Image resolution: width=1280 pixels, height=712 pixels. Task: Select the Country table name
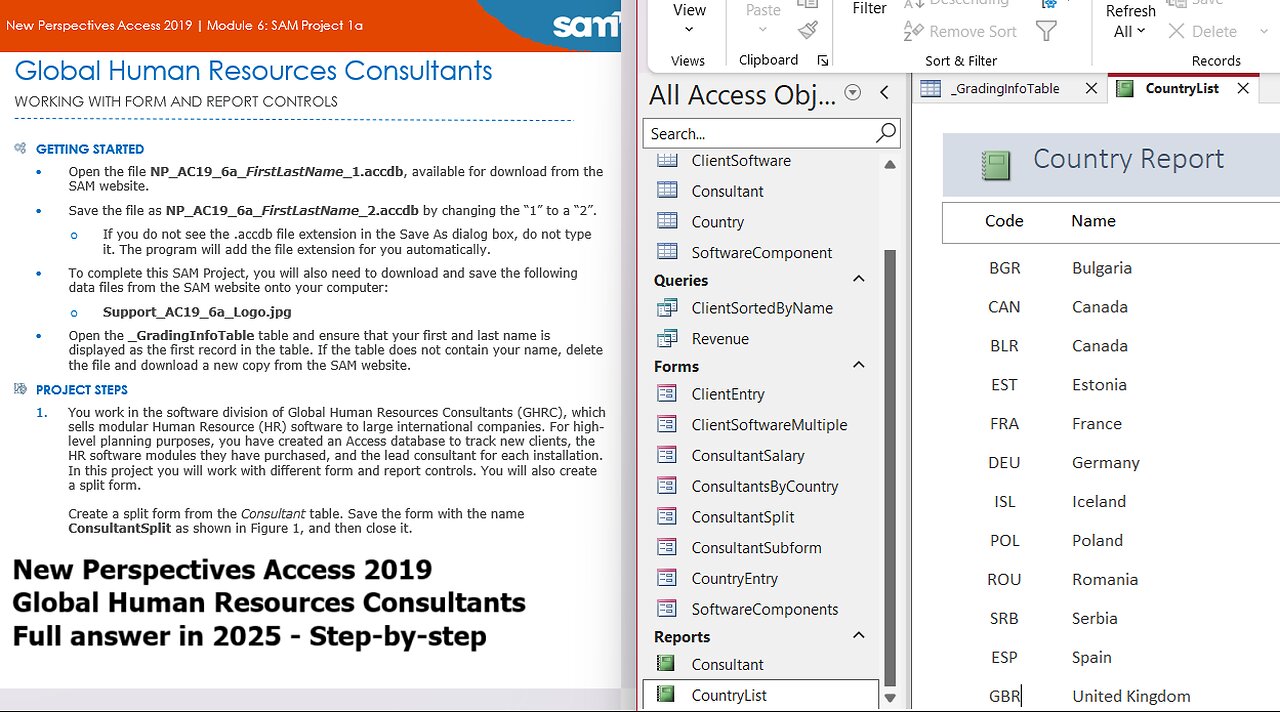coord(717,222)
